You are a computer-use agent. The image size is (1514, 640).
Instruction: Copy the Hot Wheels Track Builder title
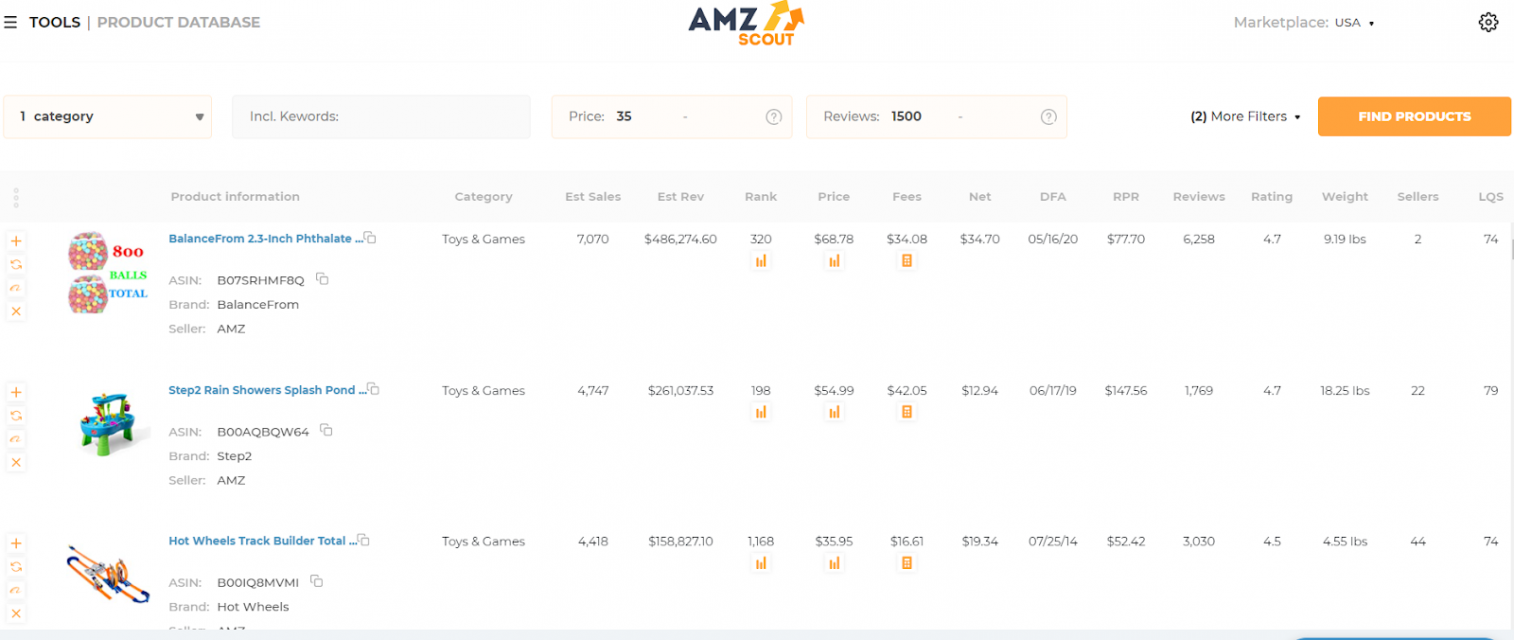[x=364, y=540]
